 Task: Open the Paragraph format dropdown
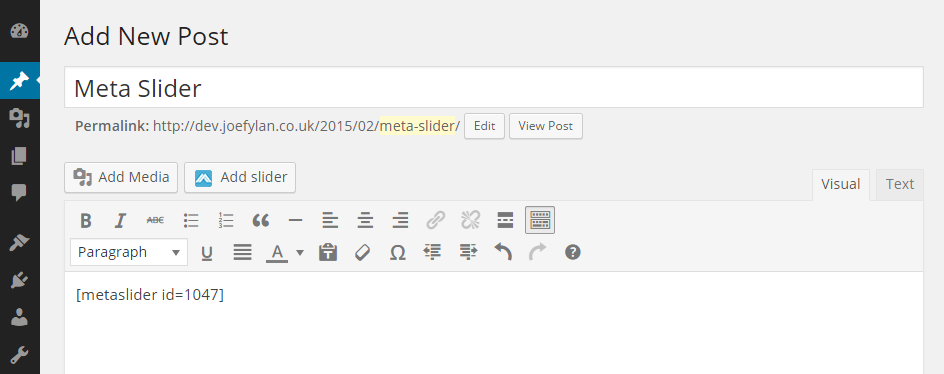pos(129,252)
